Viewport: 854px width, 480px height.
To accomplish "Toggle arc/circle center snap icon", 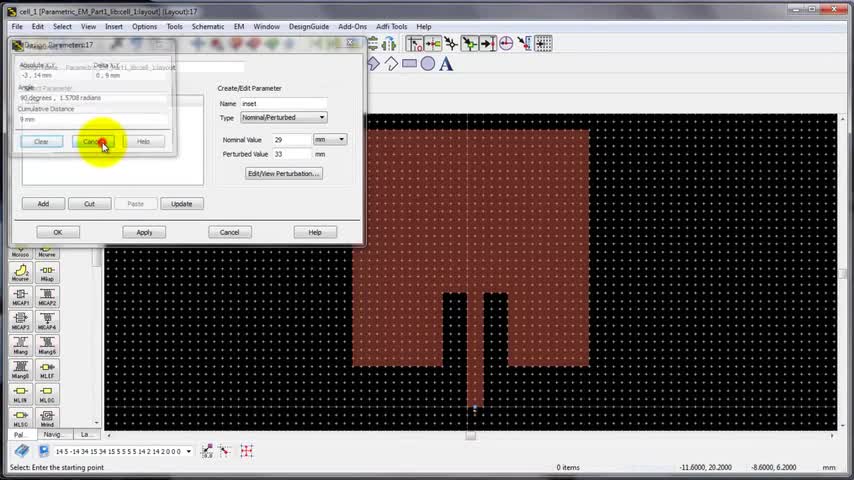I will (x=506, y=44).
